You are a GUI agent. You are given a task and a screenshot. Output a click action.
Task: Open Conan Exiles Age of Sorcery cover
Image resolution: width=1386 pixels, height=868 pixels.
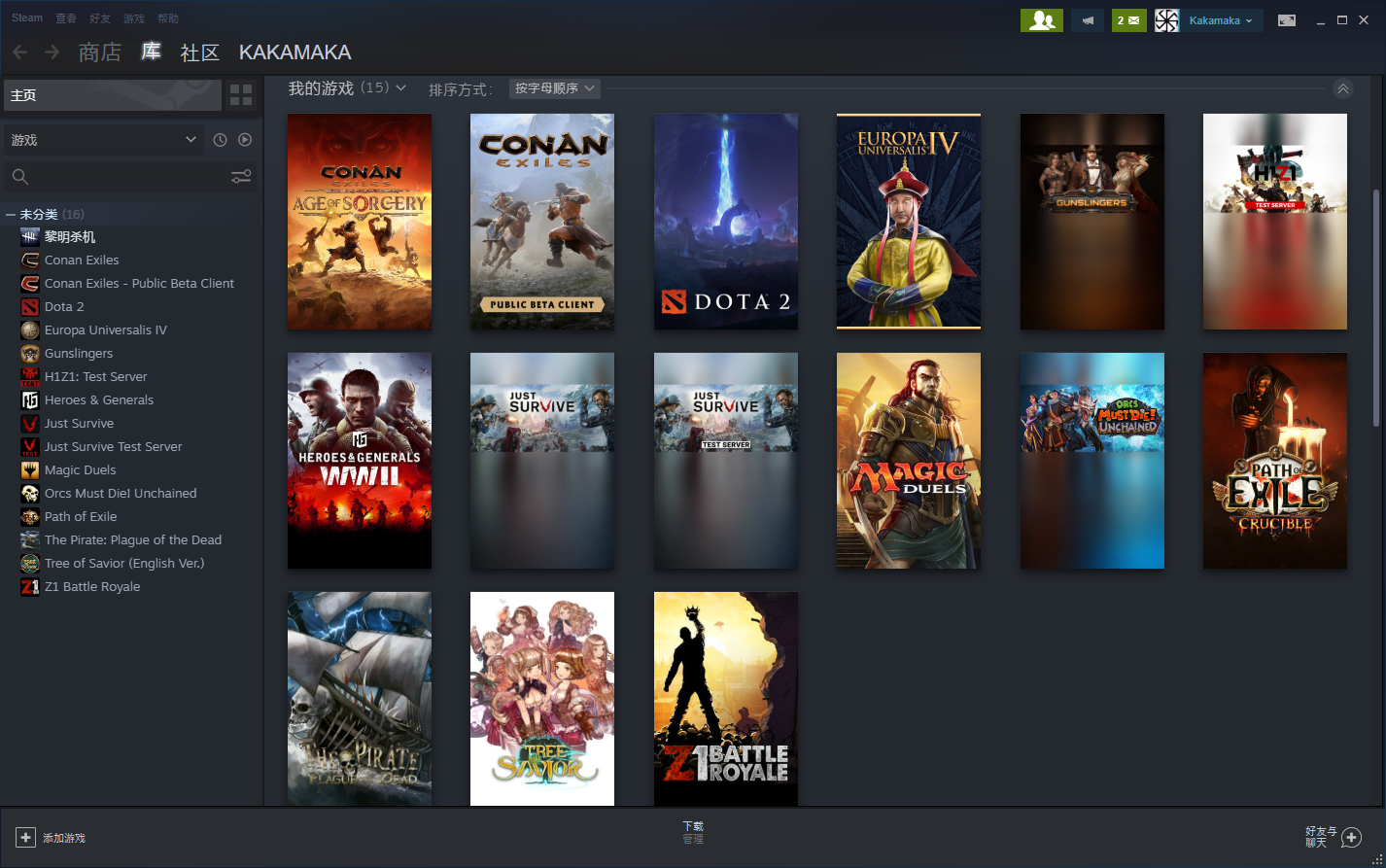click(x=360, y=222)
